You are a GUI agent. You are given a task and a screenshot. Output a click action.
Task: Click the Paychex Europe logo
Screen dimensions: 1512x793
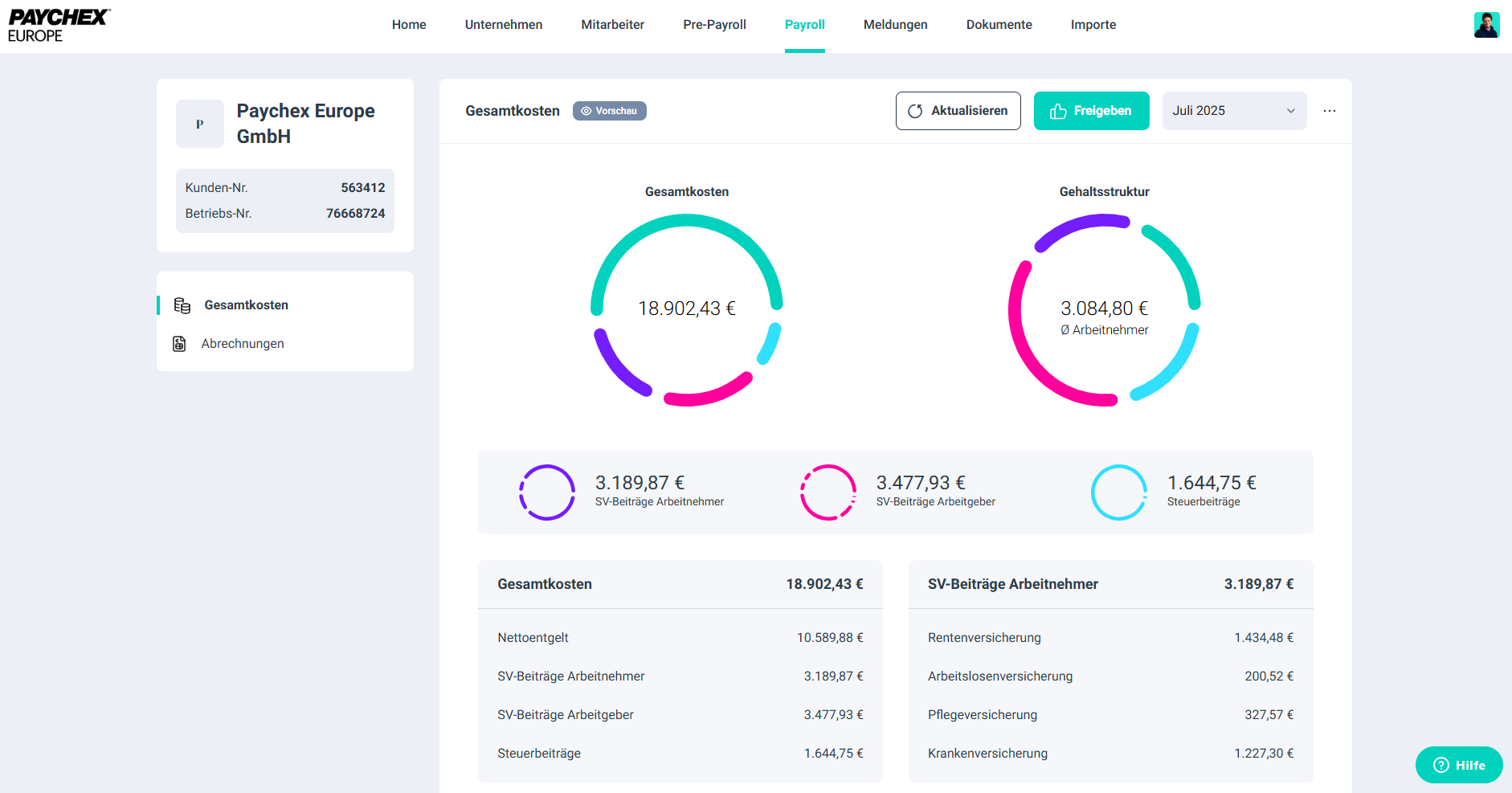click(x=59, y=26)
